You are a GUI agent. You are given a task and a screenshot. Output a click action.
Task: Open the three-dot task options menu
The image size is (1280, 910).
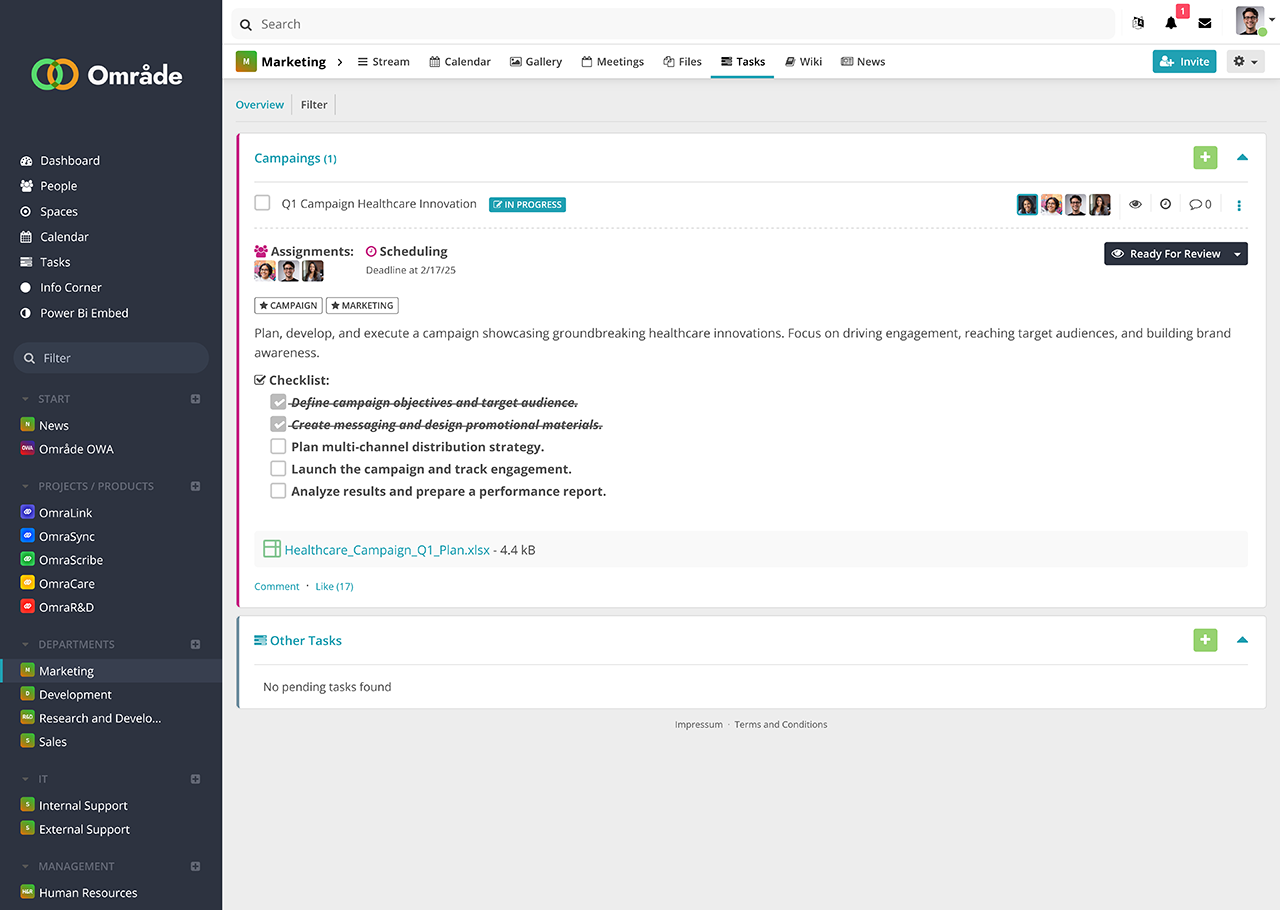click(x=1239, y=205)
